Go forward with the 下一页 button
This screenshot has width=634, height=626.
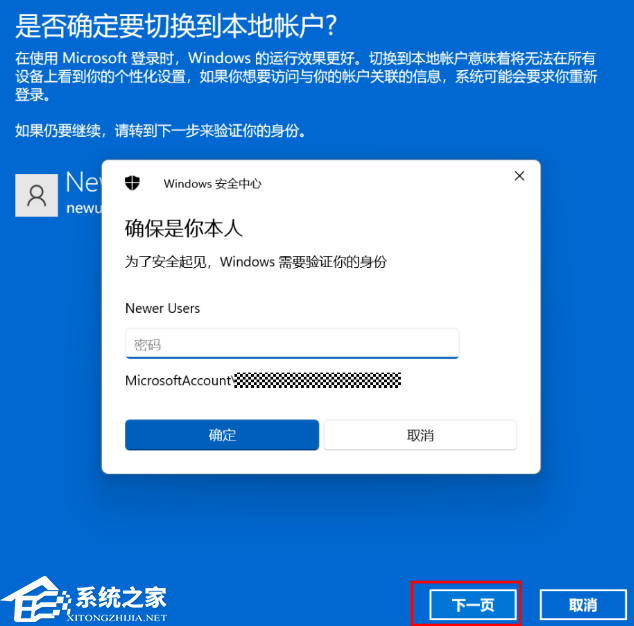473,605
